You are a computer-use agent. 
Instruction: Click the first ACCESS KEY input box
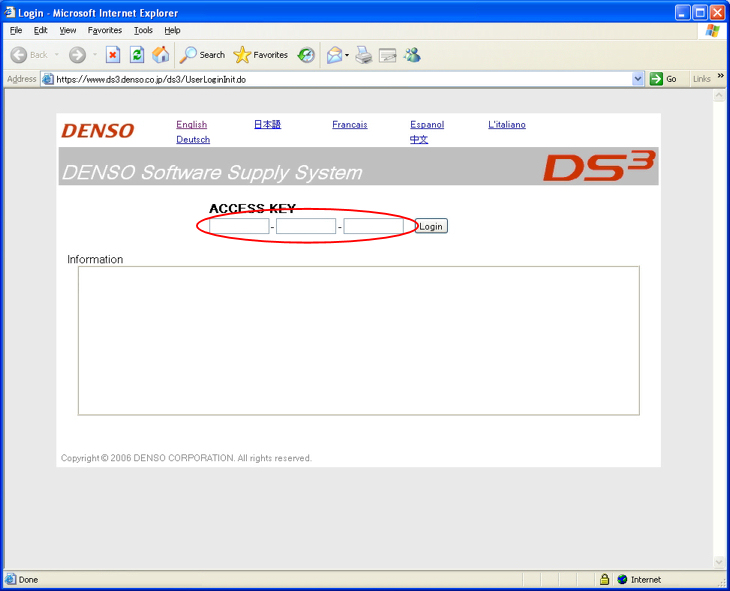[239, 226]
